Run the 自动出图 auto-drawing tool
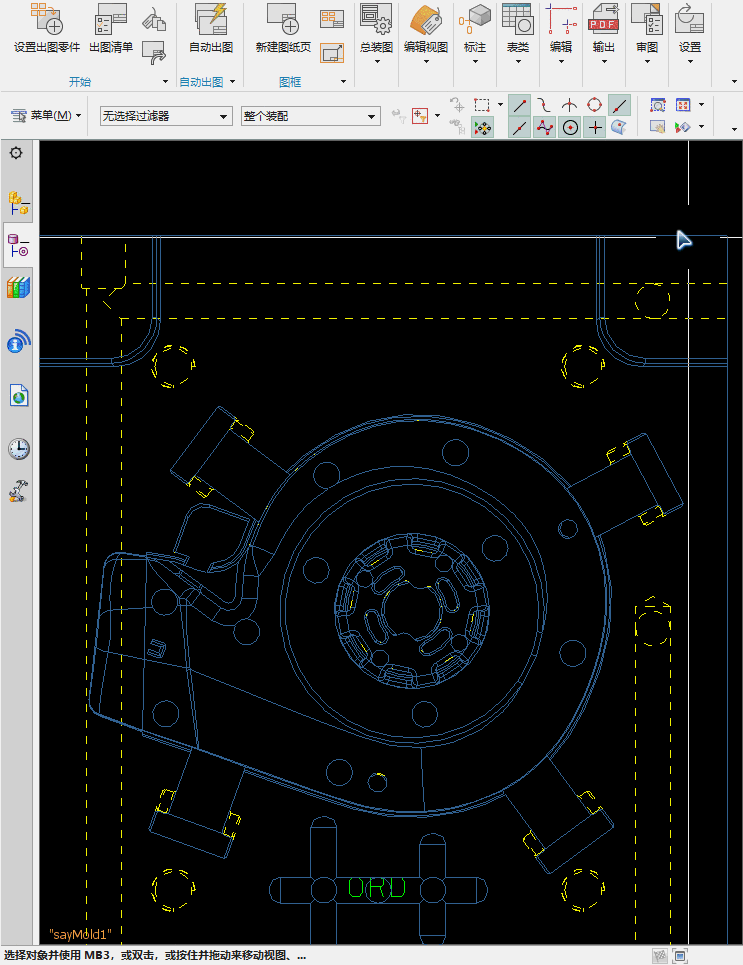 [211, 28]
